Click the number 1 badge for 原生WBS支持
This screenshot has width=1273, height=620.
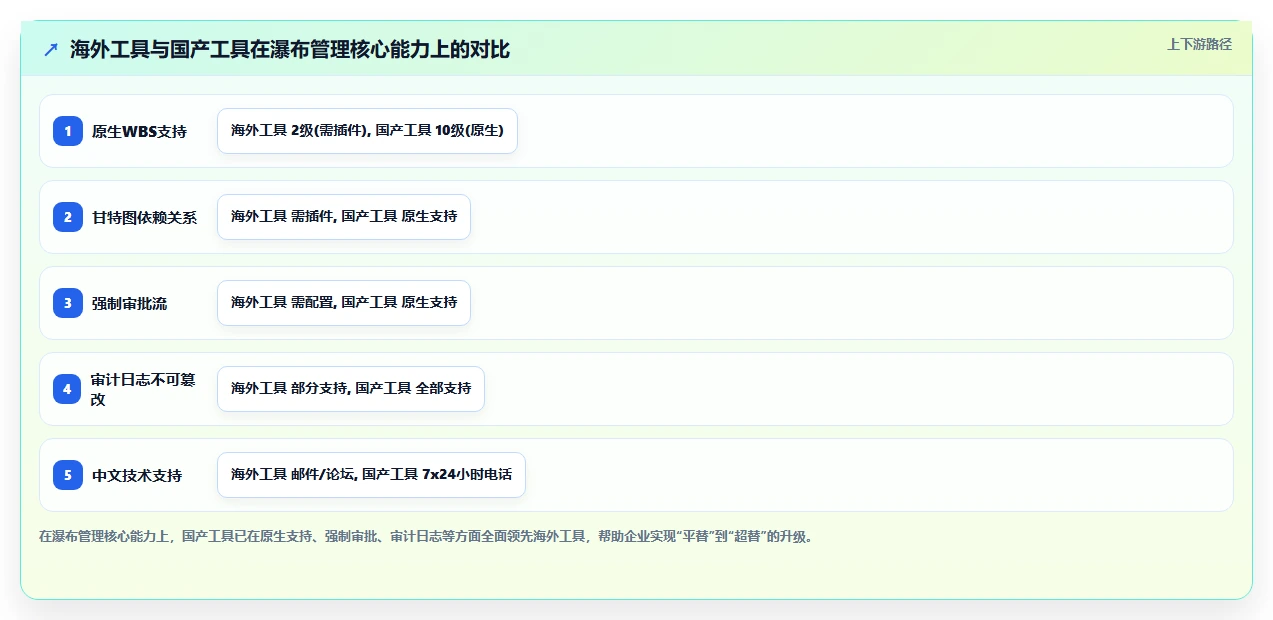pos(68,131)
